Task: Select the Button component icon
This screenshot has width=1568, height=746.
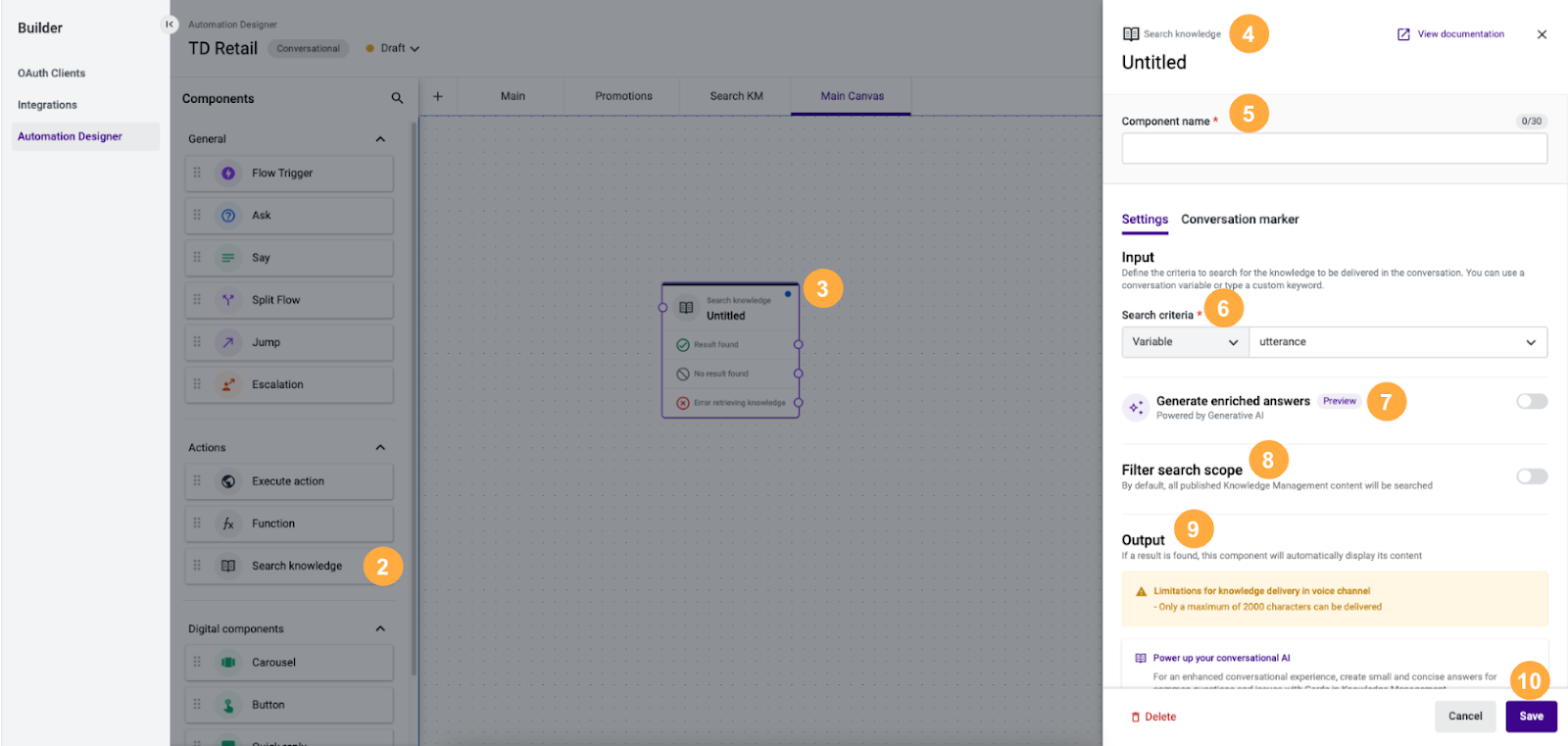Action: 228,705
